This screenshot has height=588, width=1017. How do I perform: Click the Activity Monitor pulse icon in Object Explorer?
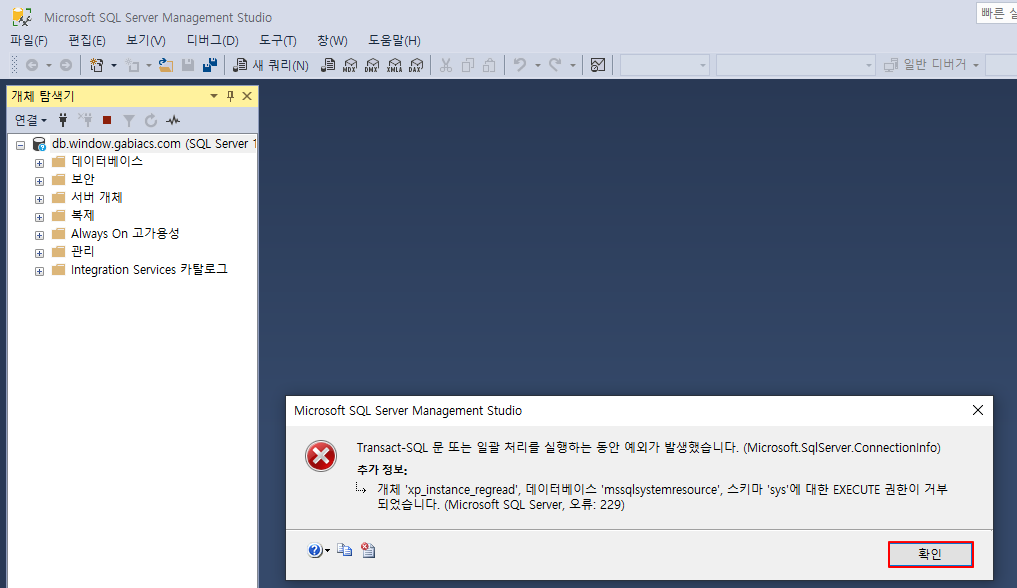coord(173,120)
